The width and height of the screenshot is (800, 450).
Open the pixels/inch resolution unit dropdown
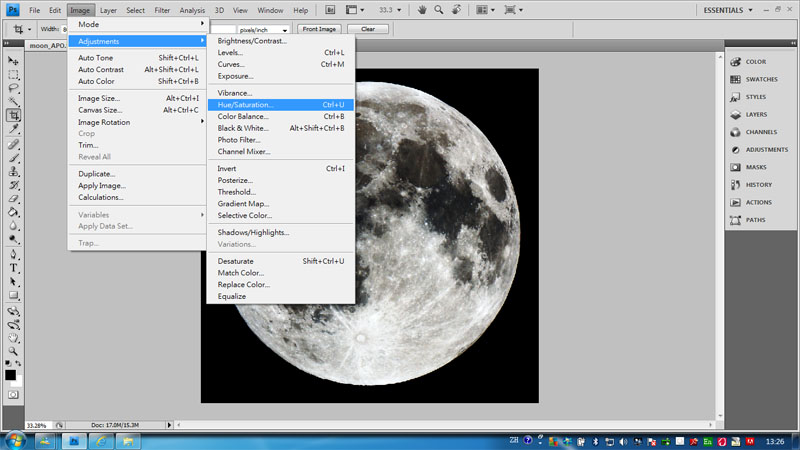tap(264, 29)
